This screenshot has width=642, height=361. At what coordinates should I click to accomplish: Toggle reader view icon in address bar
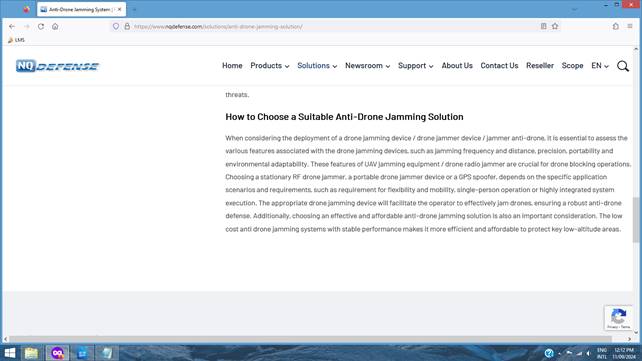[543, 26]
